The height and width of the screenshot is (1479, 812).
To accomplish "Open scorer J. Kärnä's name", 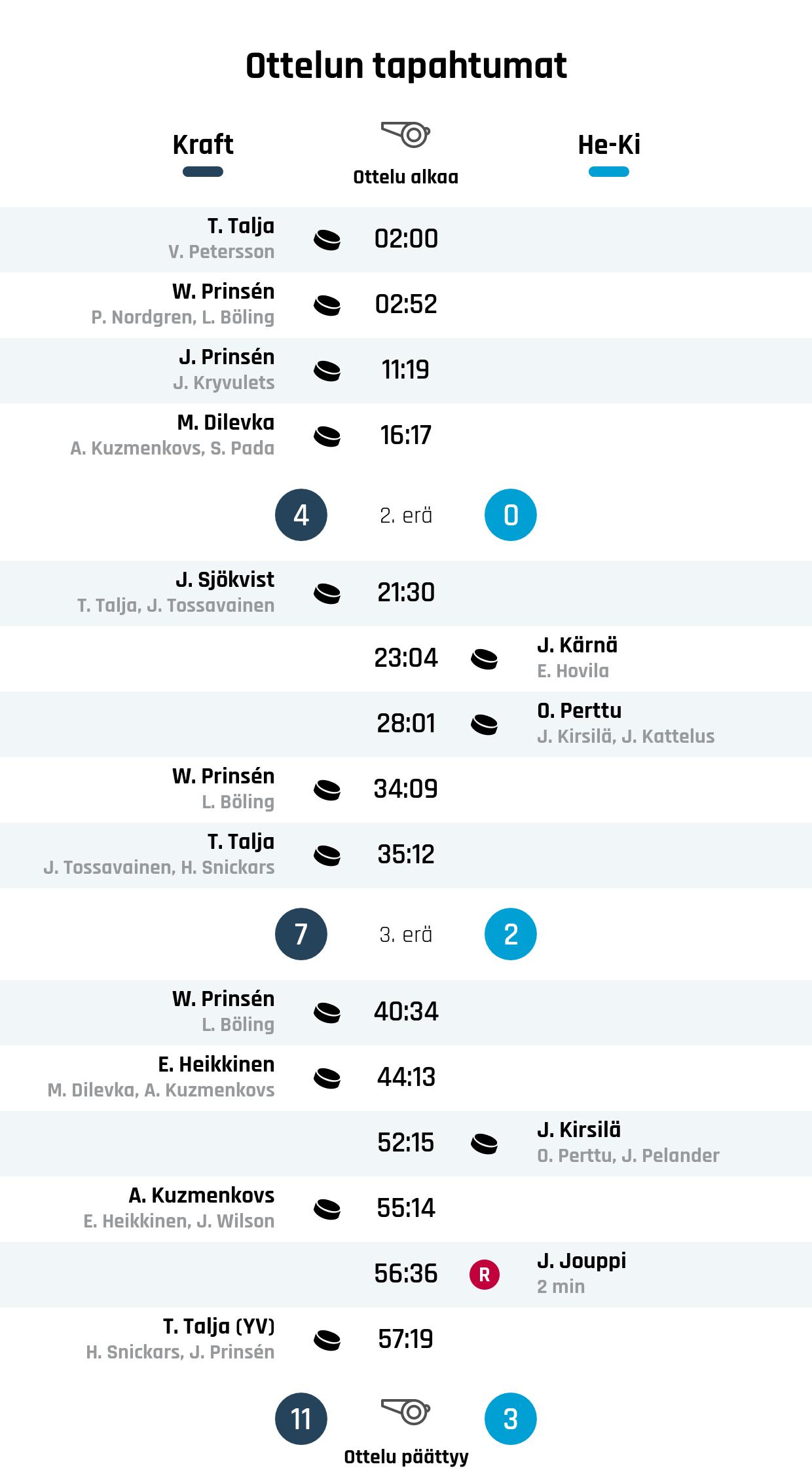I will click(x=577, y=645).
